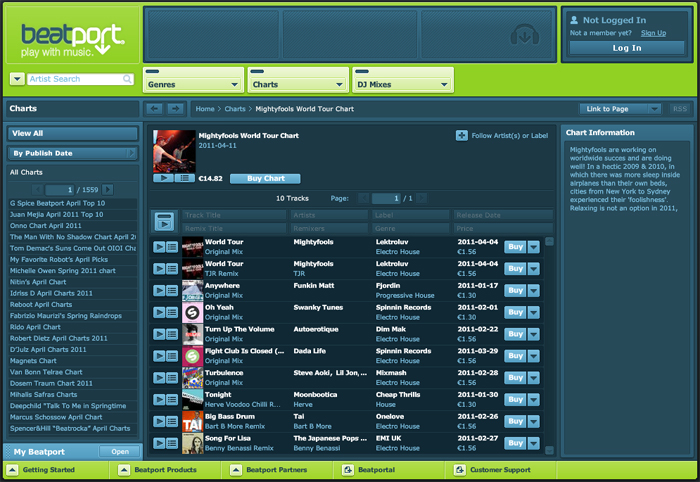The width and height of the screenshot is (700, 482).
Task: Click the Log In button
Action: tap(627, 48)
